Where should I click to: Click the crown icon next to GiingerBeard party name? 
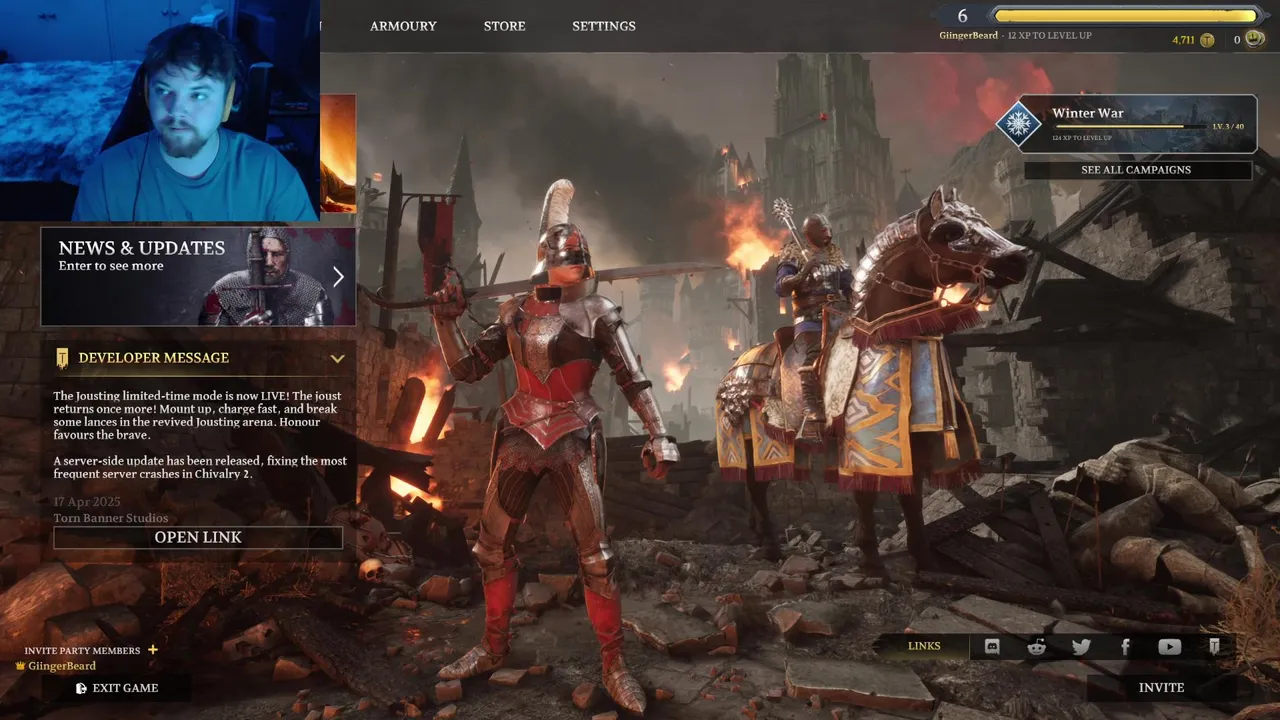click(20, 666)
